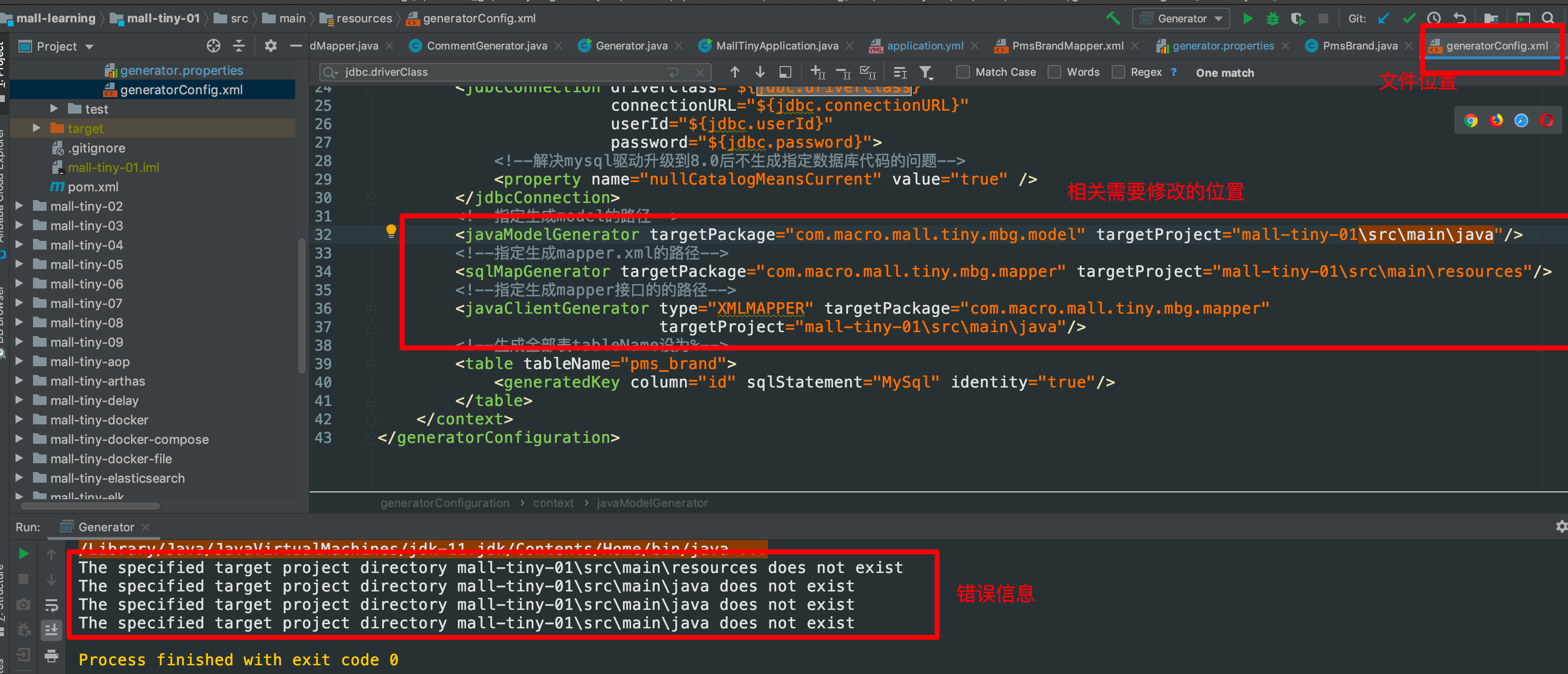Image resolution: width=1568 pixels, height=674 pixels.
Task: Open Search Everywhere magnifier icon
Action: click(1549, 18)
